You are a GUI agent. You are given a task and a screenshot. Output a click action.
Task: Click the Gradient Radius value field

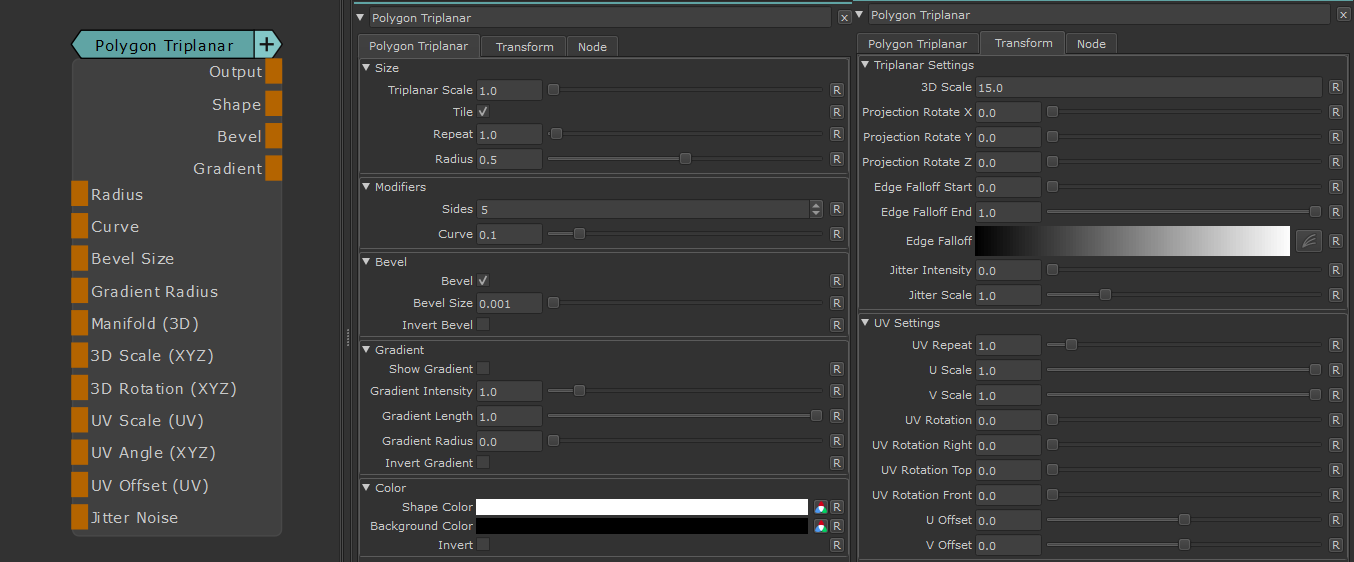click(x=509, y=441)
